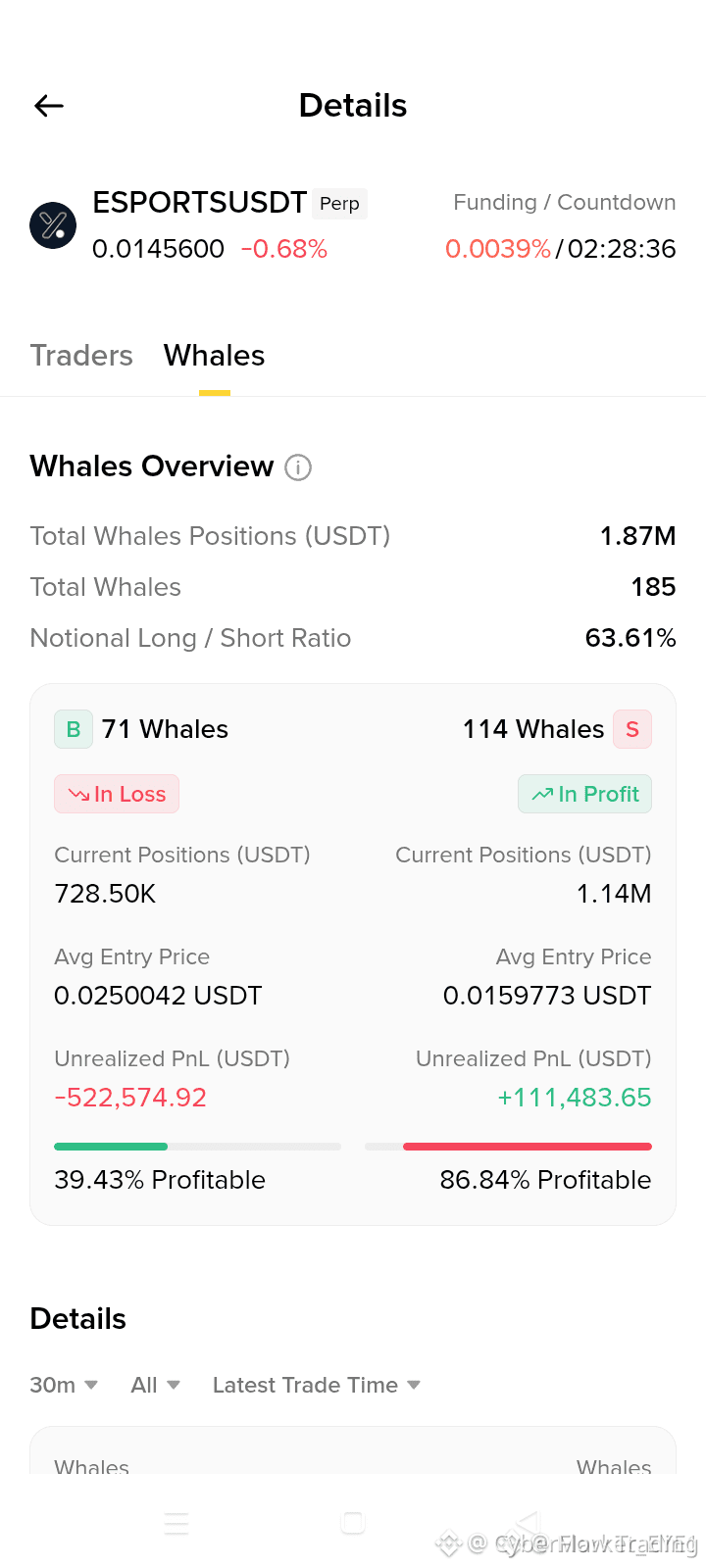This screenshot has width=706, height=1568.
Task: Select the Whales tab
Action: click(215, 355)
